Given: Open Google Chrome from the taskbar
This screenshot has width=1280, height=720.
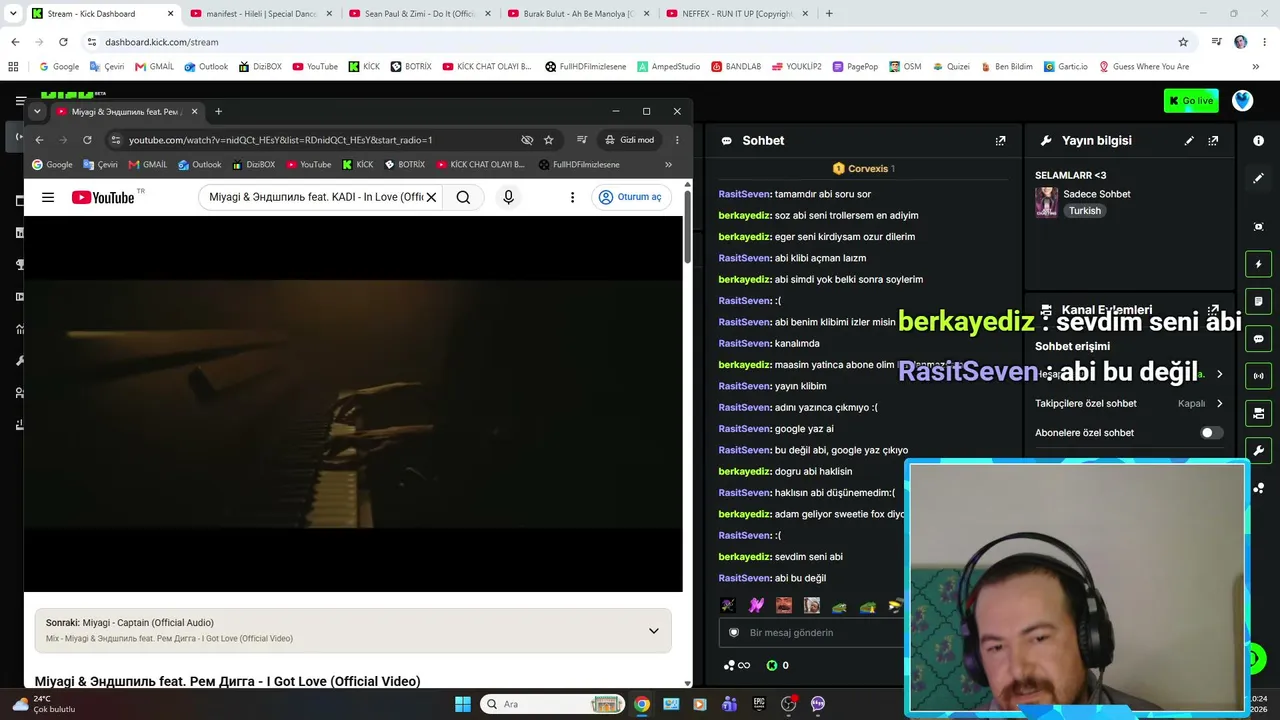Looking at the screenshot, I should point(642,704).
